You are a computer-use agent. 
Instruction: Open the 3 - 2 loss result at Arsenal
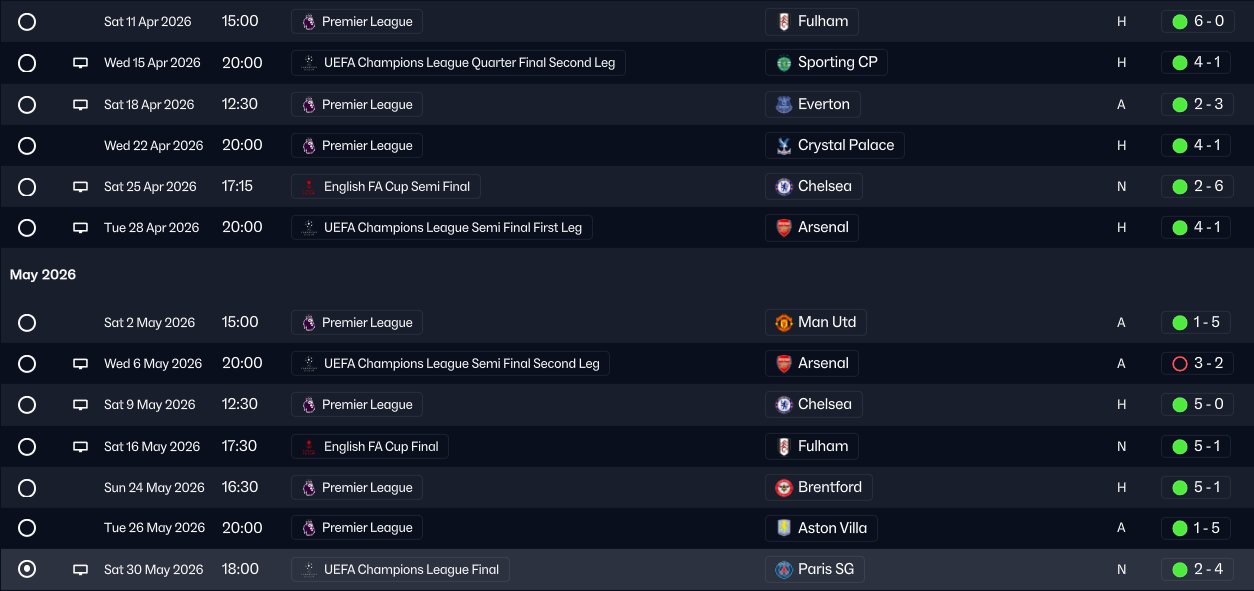pos(1196,364)
